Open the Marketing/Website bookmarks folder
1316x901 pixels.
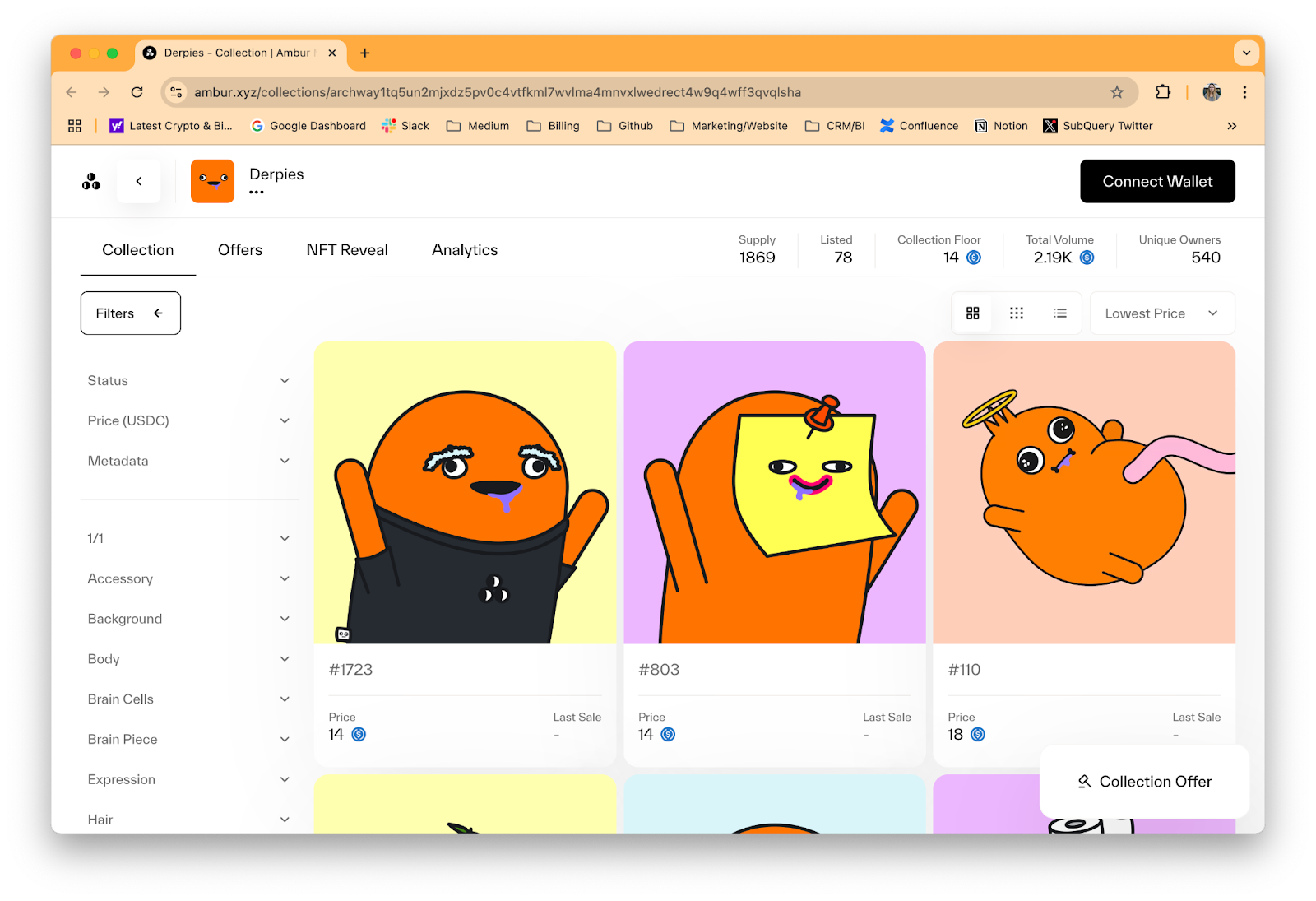pos(729,126)
